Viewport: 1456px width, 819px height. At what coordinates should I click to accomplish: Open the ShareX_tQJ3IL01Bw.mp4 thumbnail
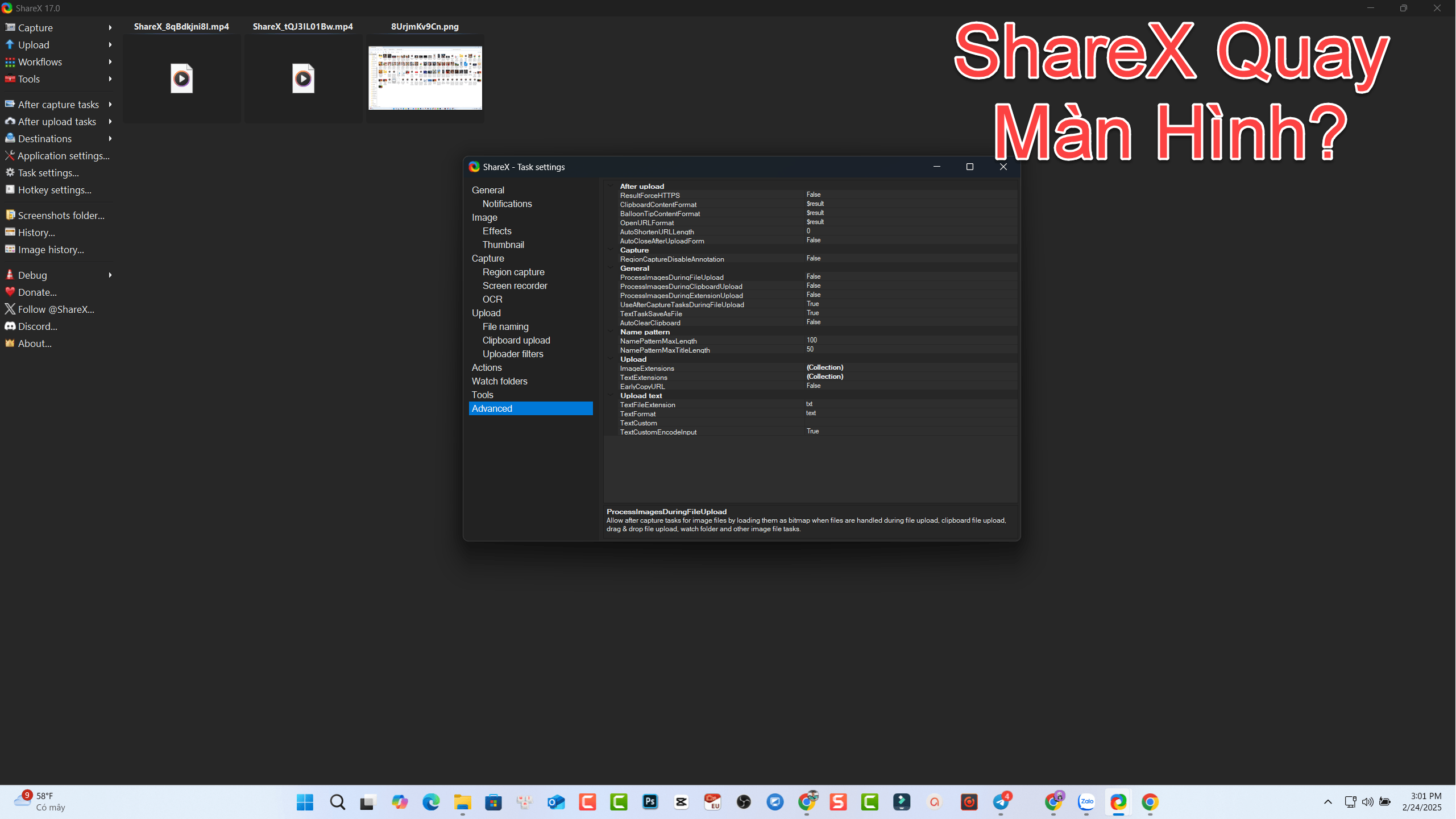(303, 78)
